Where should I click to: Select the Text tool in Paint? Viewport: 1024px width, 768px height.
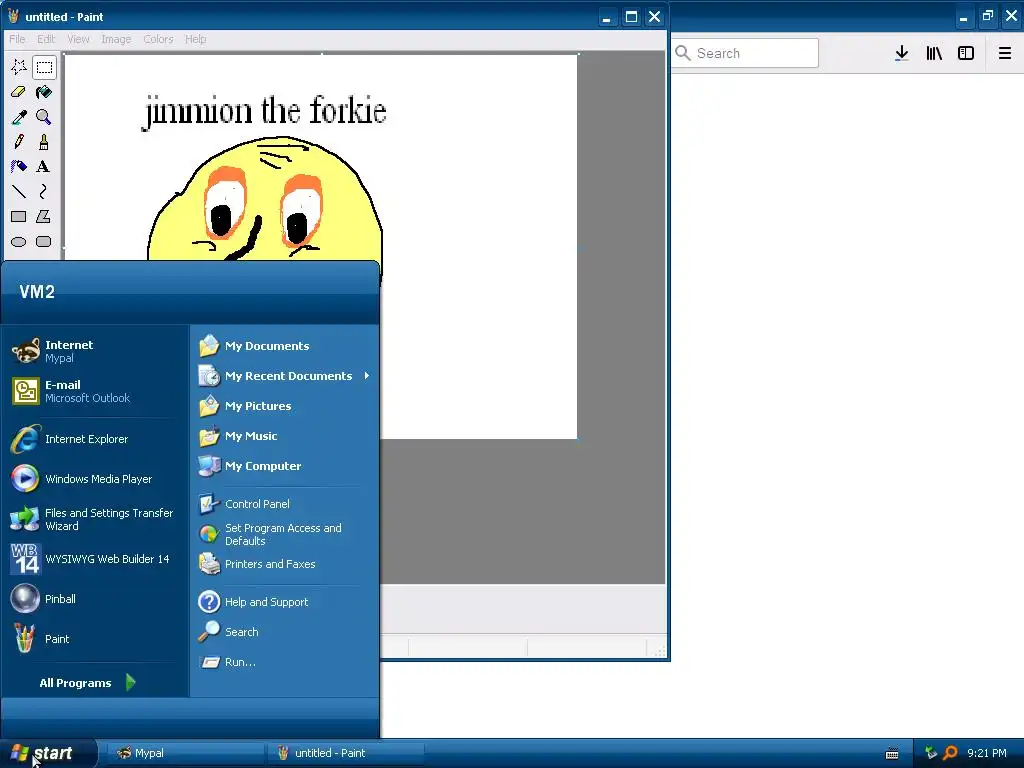point(44,167)
